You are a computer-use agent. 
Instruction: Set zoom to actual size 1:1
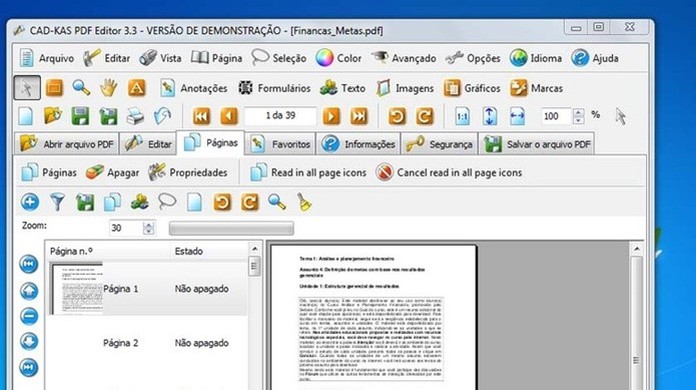coord(463,116)
